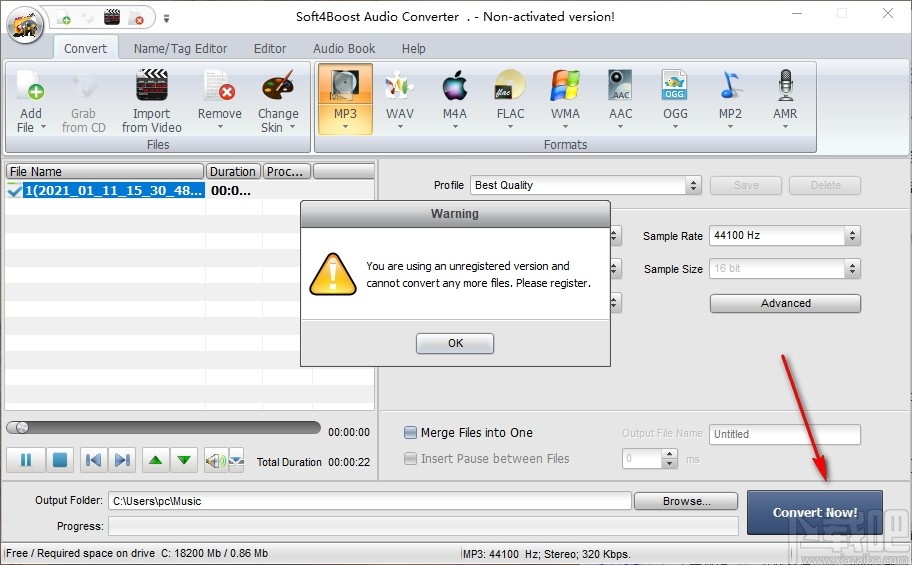Screen dimensions: 912x565
Task: Click Import from Video clapperboard icon
Action: 151,86
